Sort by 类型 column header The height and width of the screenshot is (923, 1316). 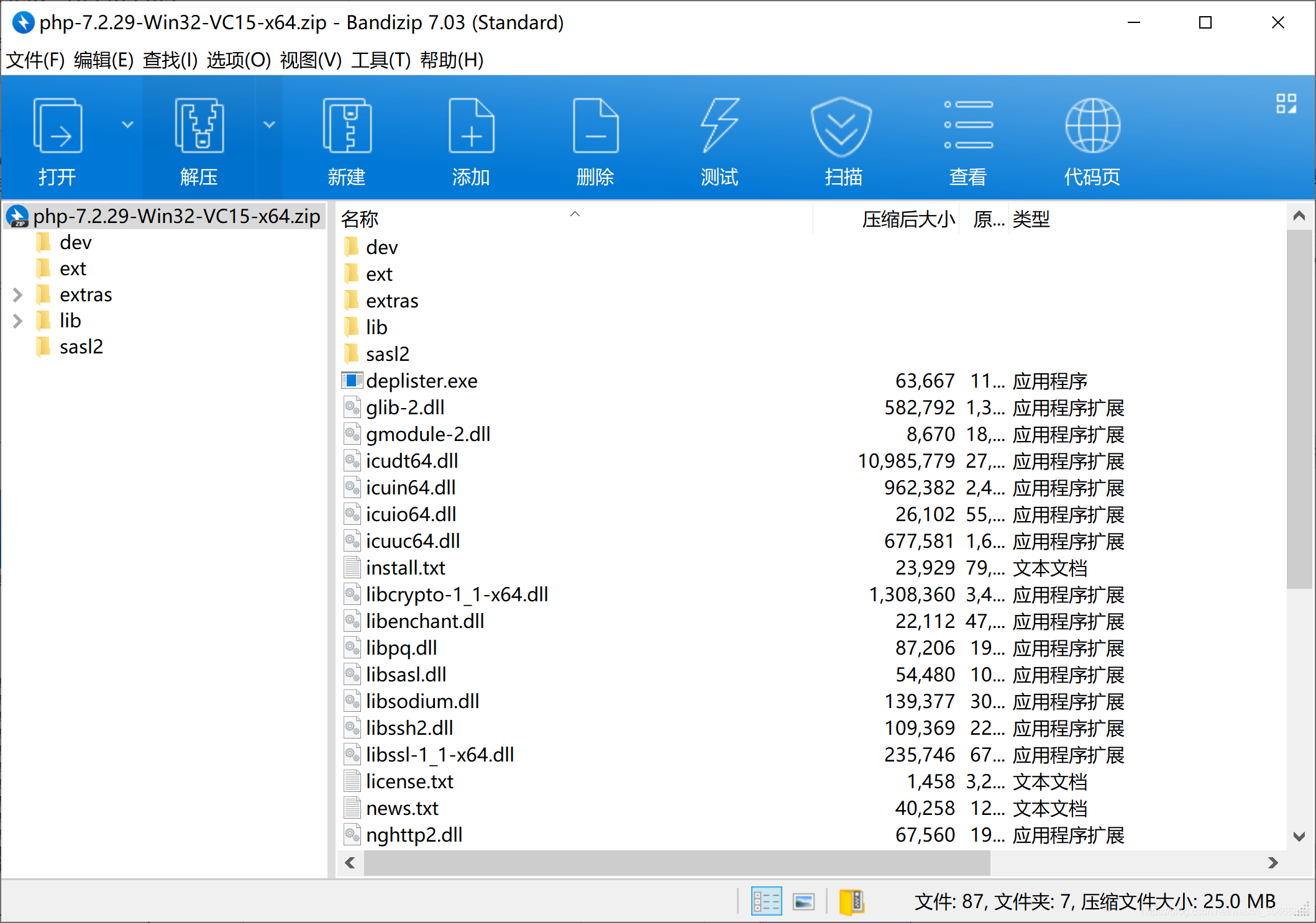pyautogui.click(x=1031, y=219)
